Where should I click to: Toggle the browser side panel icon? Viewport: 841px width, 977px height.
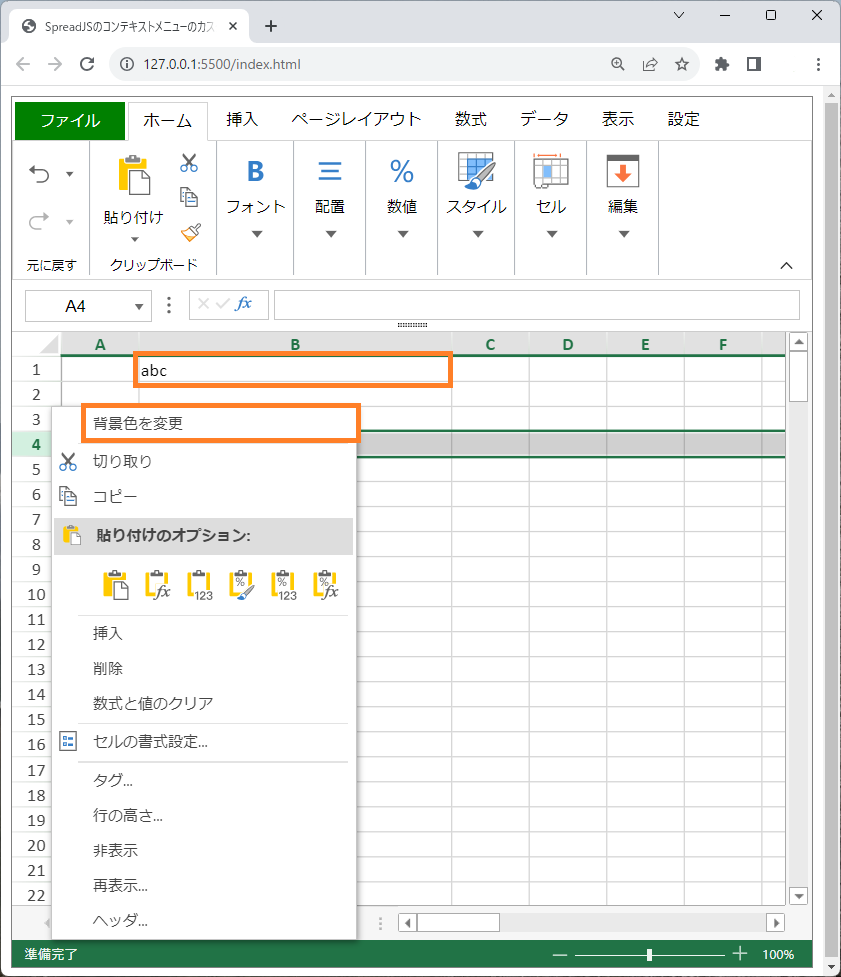point(754,64)
